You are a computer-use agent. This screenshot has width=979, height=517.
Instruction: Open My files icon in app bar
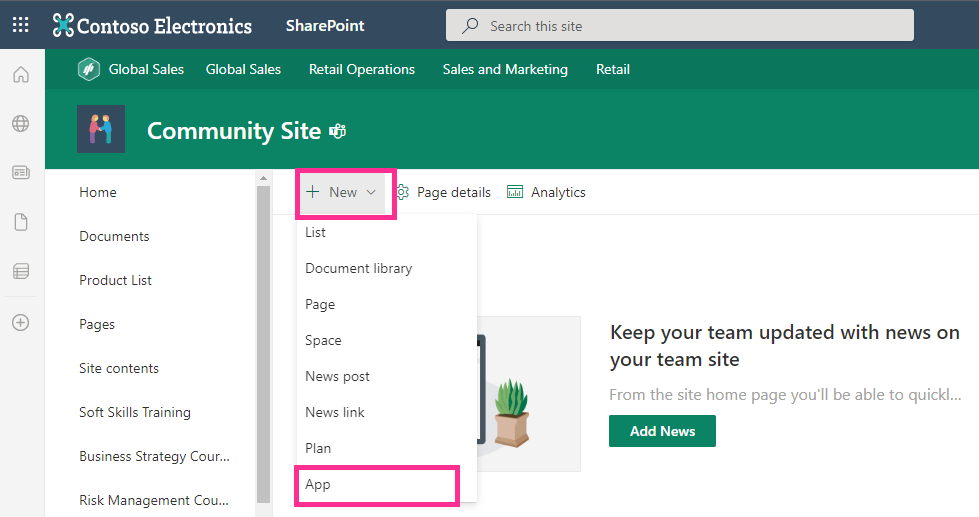pyautogui.click(x=21, y=222)
